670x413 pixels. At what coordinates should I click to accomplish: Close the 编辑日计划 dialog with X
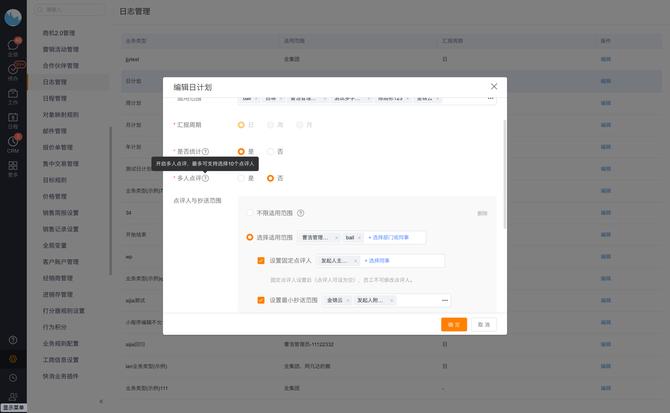click(493, 86)
